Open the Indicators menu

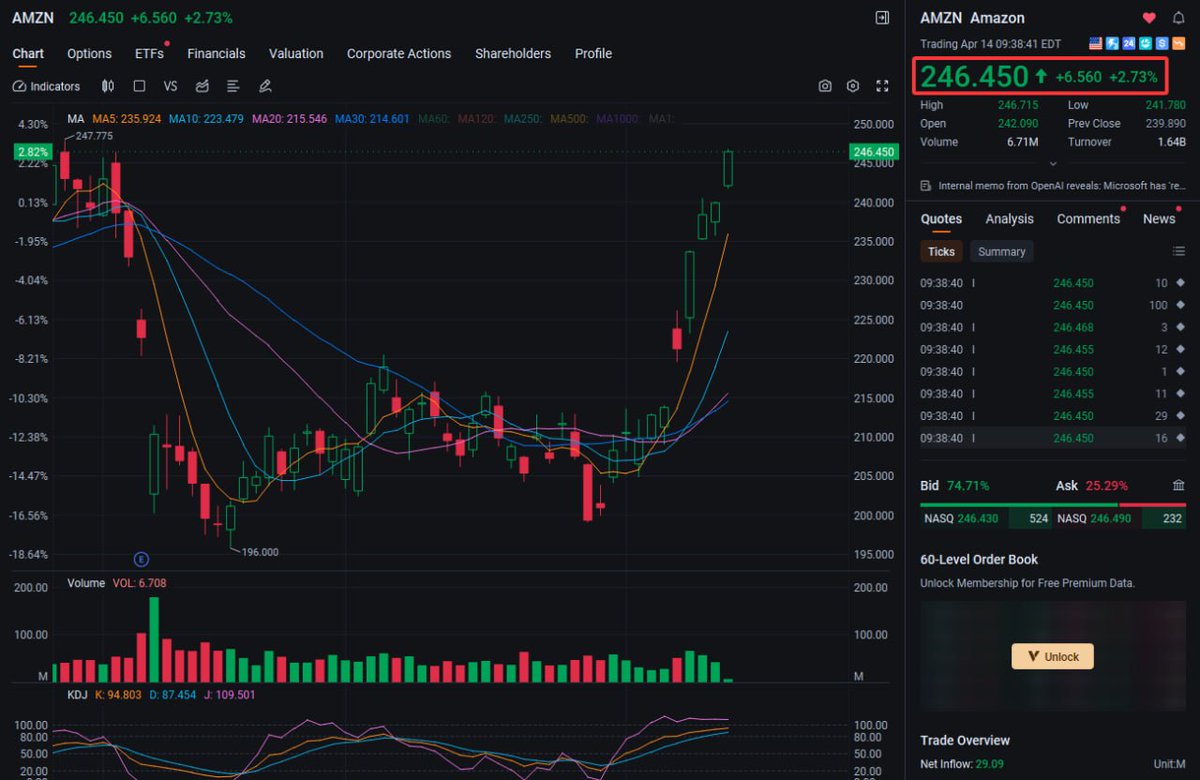click(x=46, y=87)
